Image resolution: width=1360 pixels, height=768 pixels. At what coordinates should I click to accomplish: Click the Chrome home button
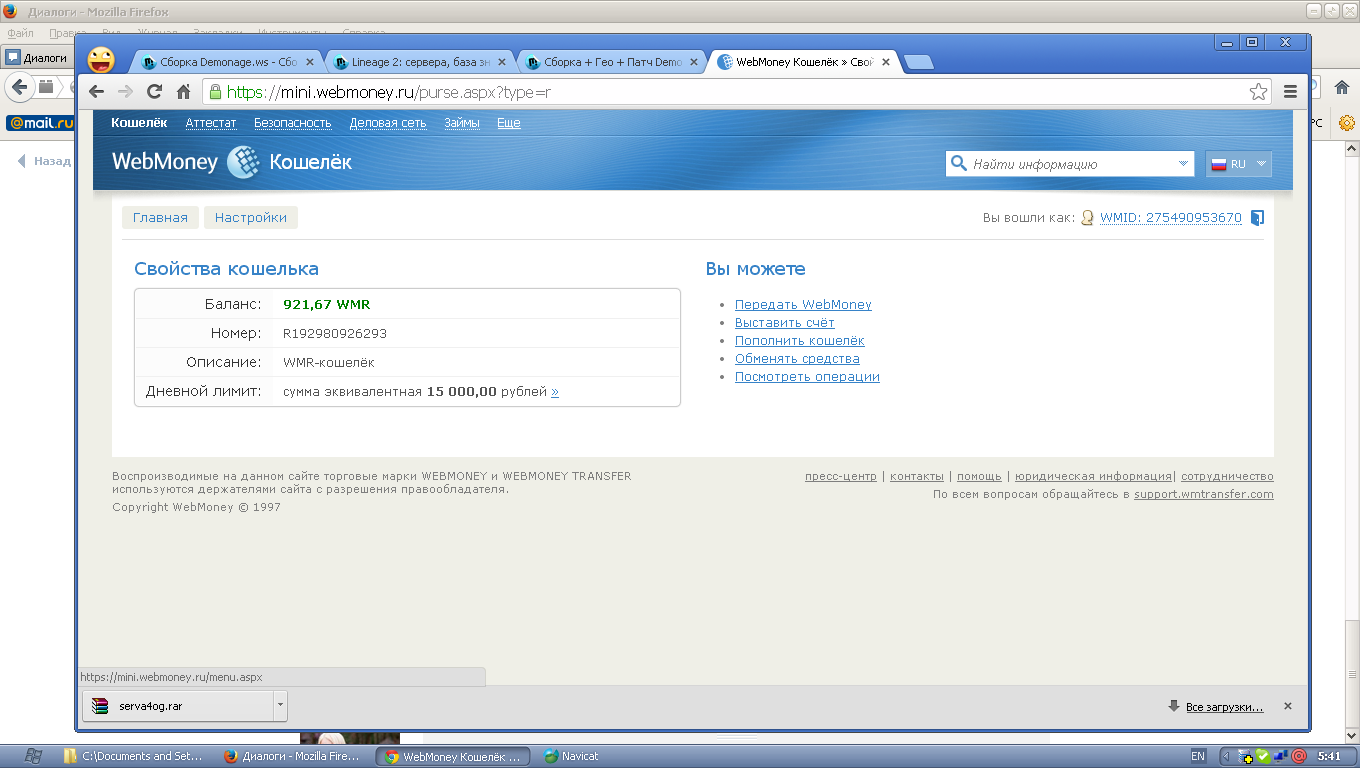point(183,92)
